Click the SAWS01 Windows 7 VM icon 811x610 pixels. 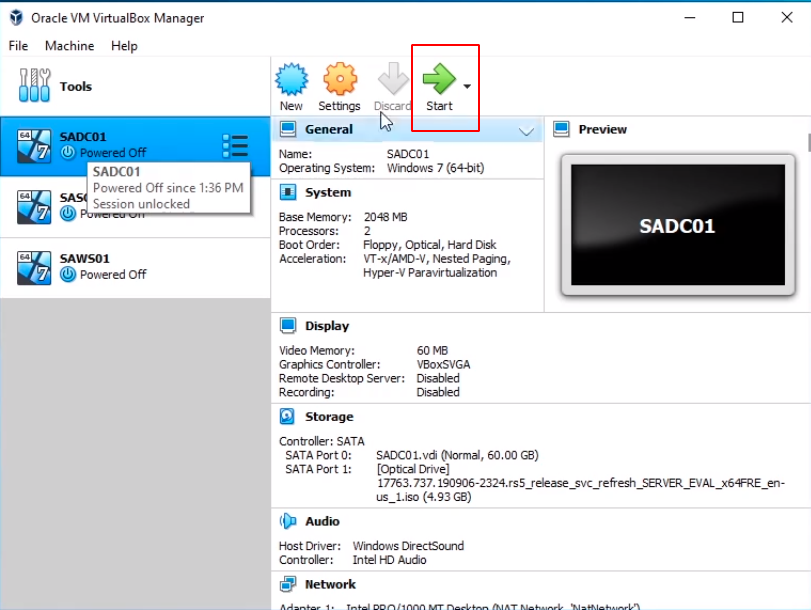34,267
